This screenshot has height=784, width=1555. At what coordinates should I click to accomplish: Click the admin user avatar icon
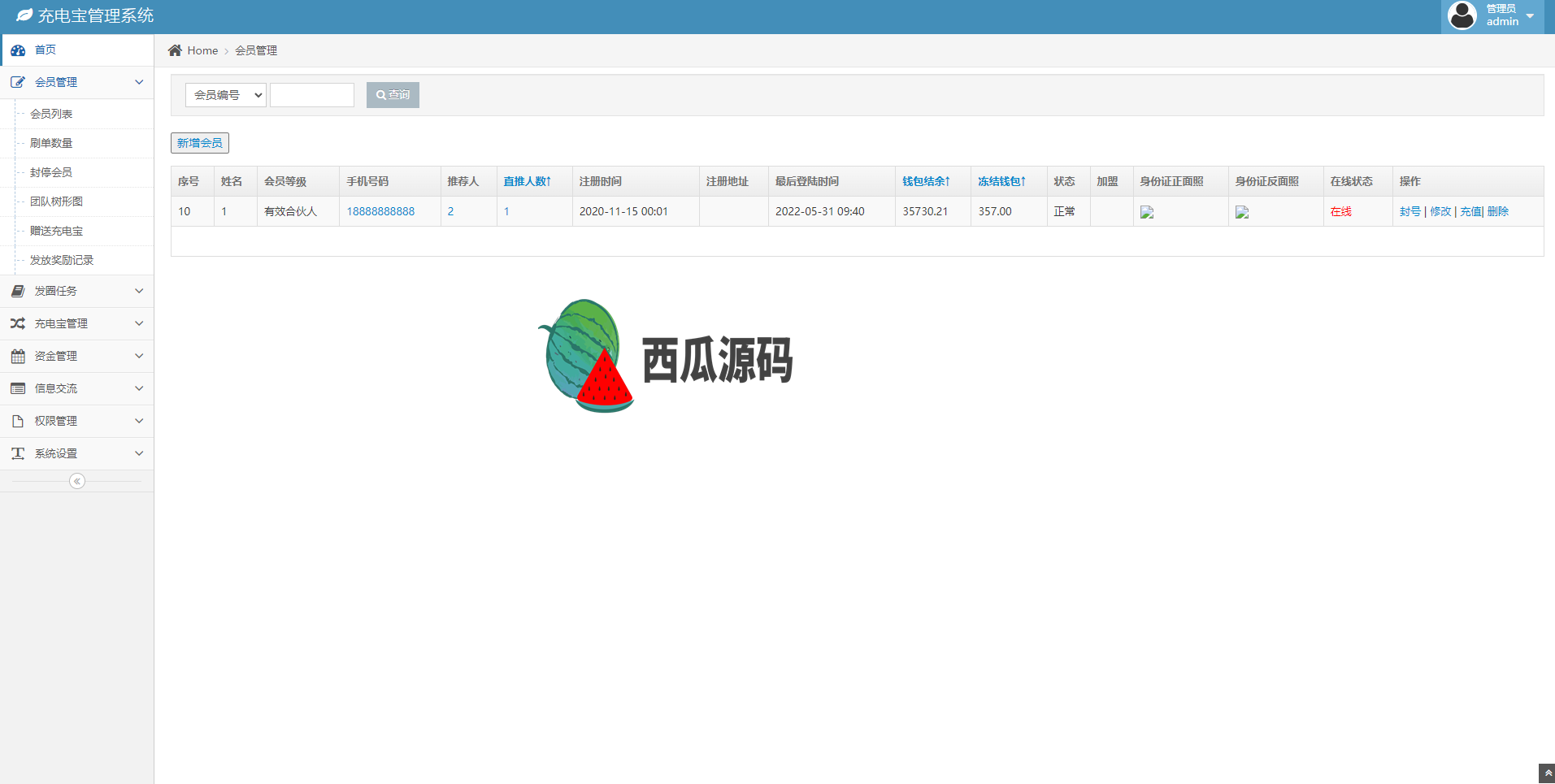coord(1462,15)
